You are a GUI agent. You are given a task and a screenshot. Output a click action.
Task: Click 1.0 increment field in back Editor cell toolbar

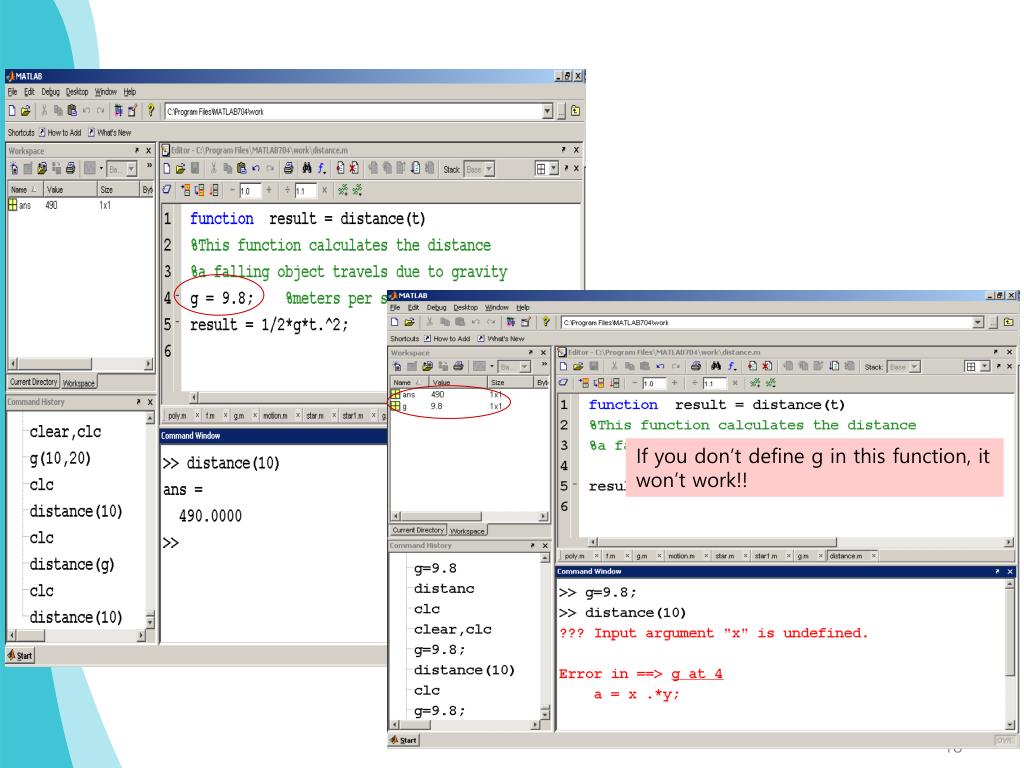[249, 191]
